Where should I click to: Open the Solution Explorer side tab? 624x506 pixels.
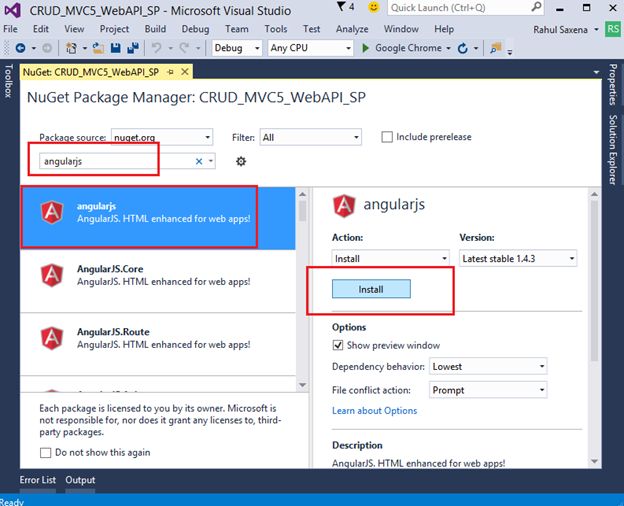[x=613, y=150]
